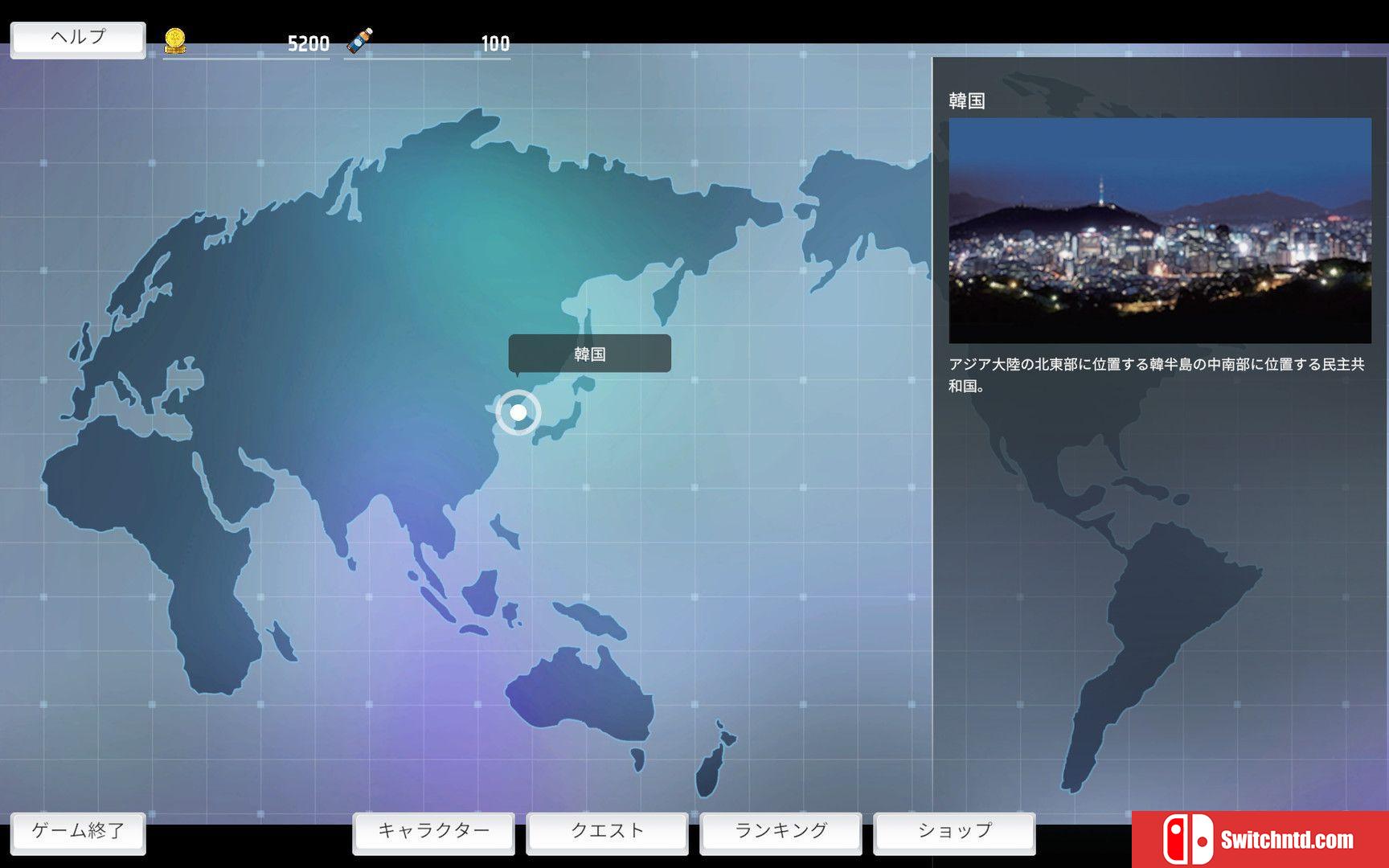This screenshot has height=868, width=1389.
Task: Click the Korea description text paragraph
Action: [1157, 375]
